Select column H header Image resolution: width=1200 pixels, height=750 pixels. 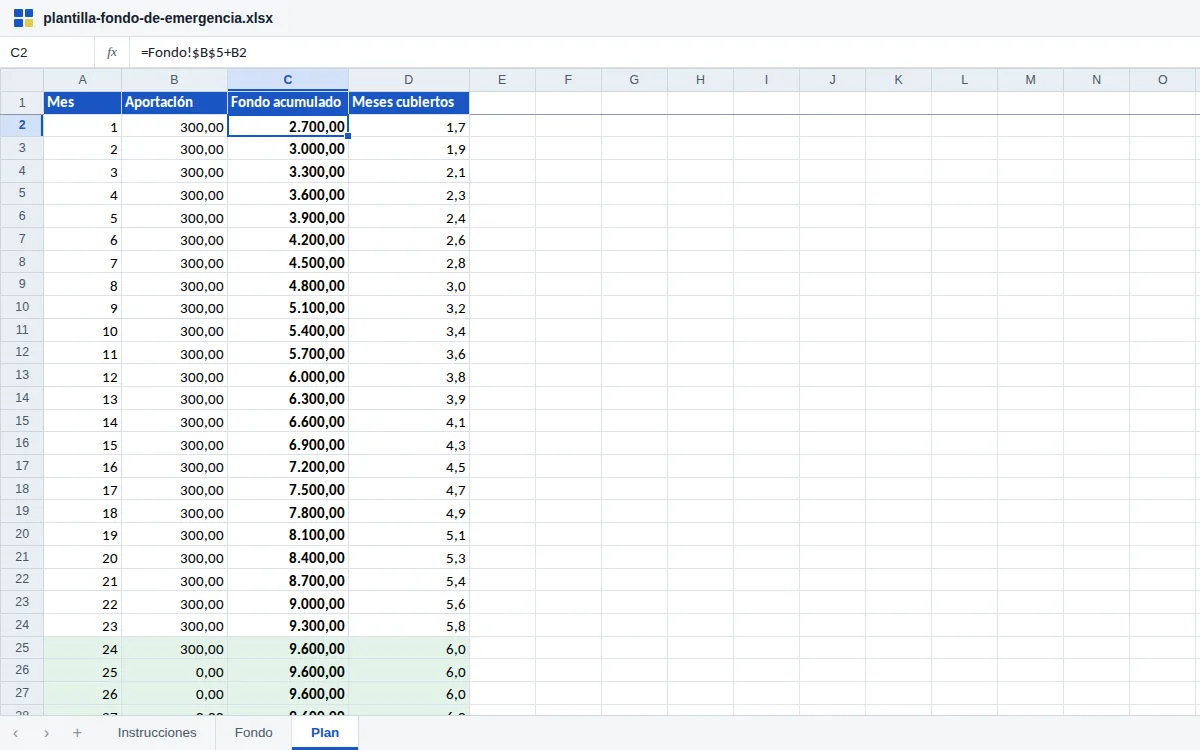coord(700,80)
